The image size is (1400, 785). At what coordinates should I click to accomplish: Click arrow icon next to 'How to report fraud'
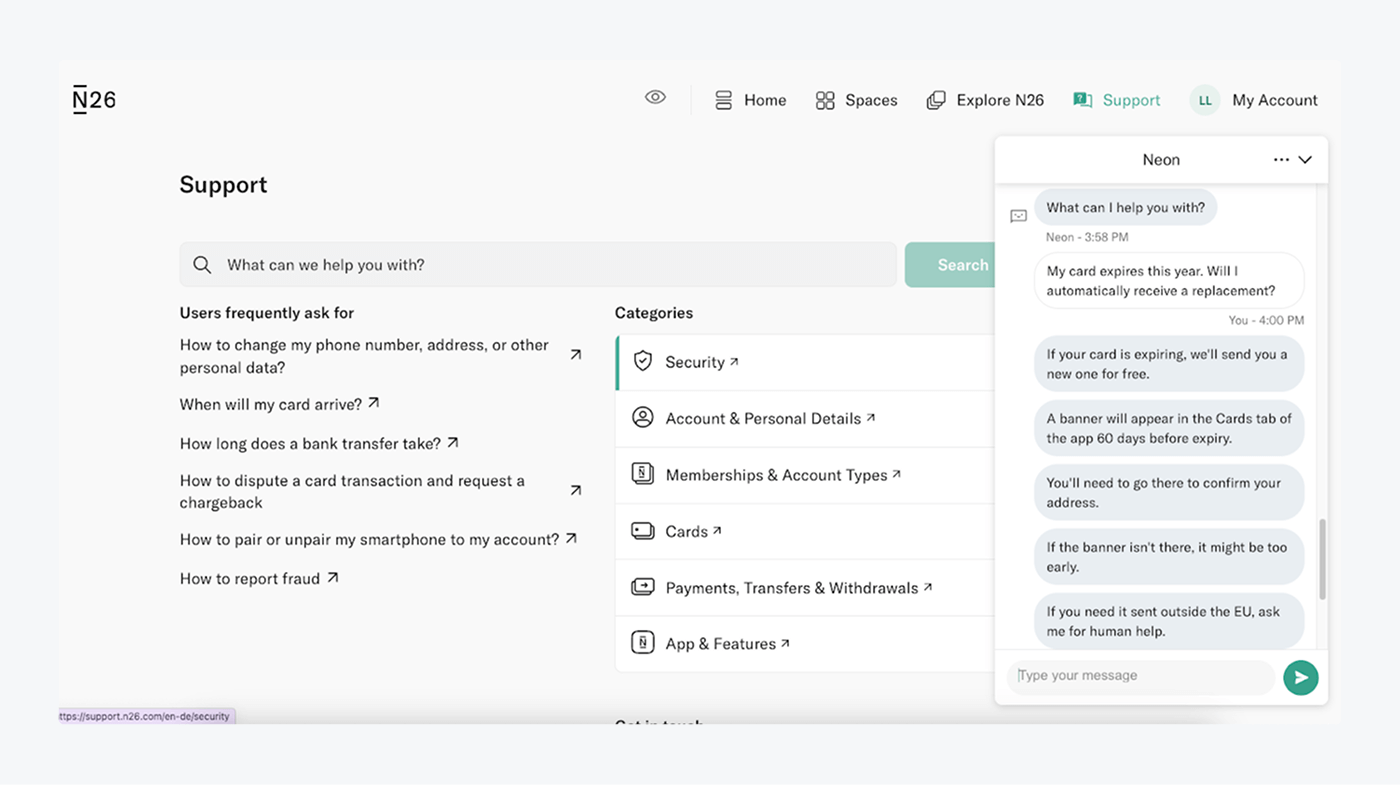[x=333, y=577]
